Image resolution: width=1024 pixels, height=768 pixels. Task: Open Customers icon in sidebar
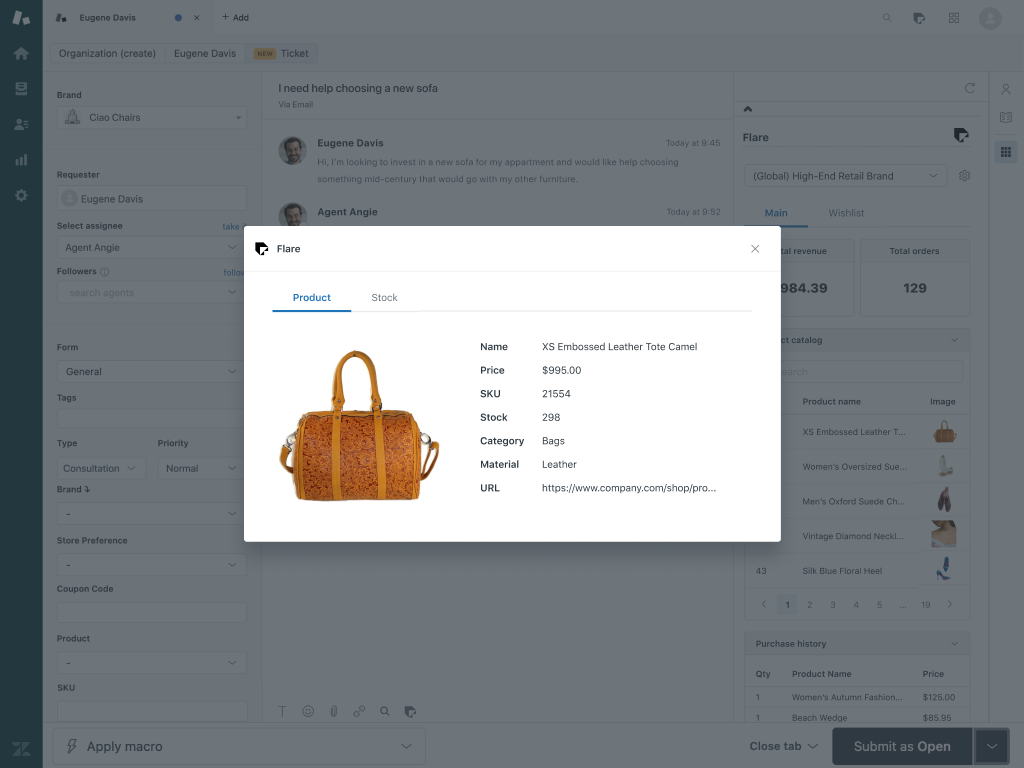click(21, 125)
